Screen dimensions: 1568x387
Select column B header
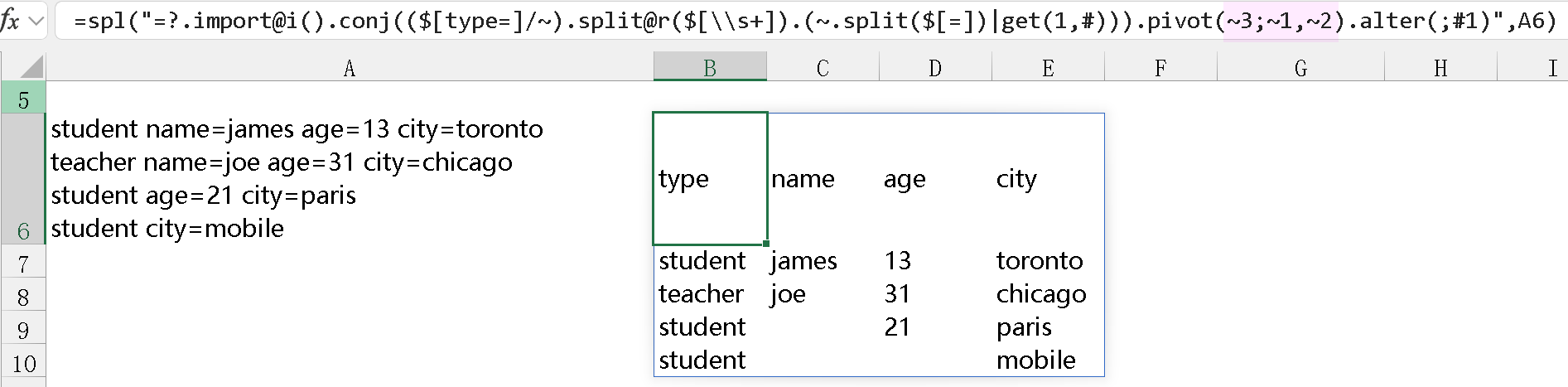click(710, 68)
